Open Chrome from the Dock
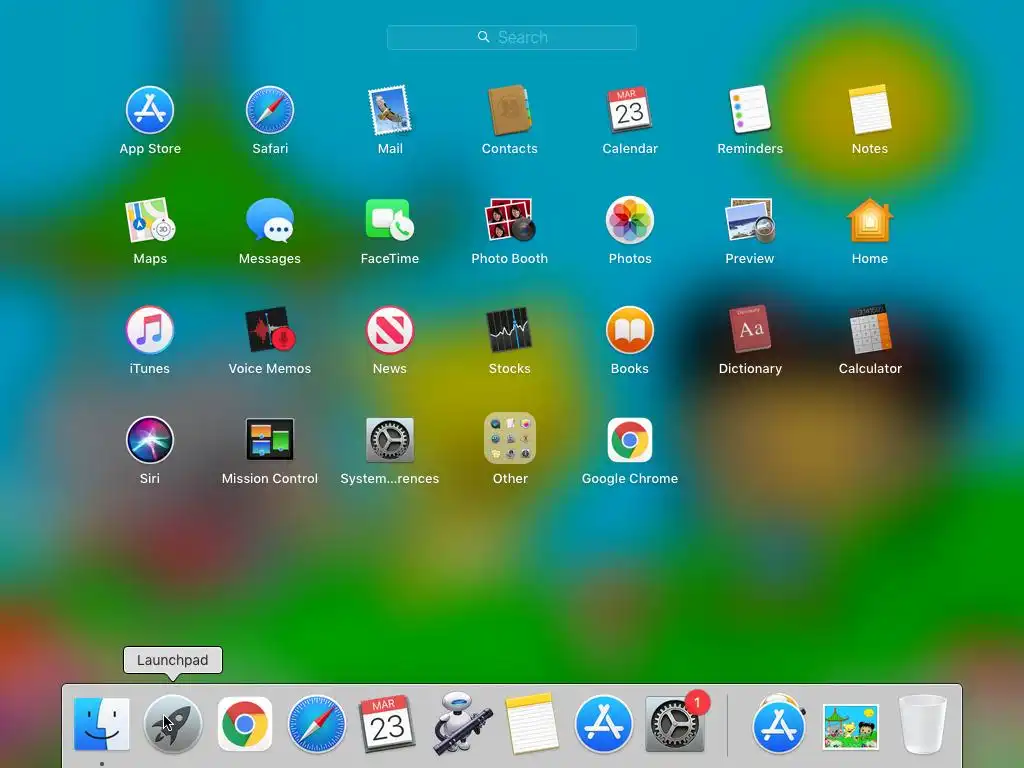 tap(245, 724)
